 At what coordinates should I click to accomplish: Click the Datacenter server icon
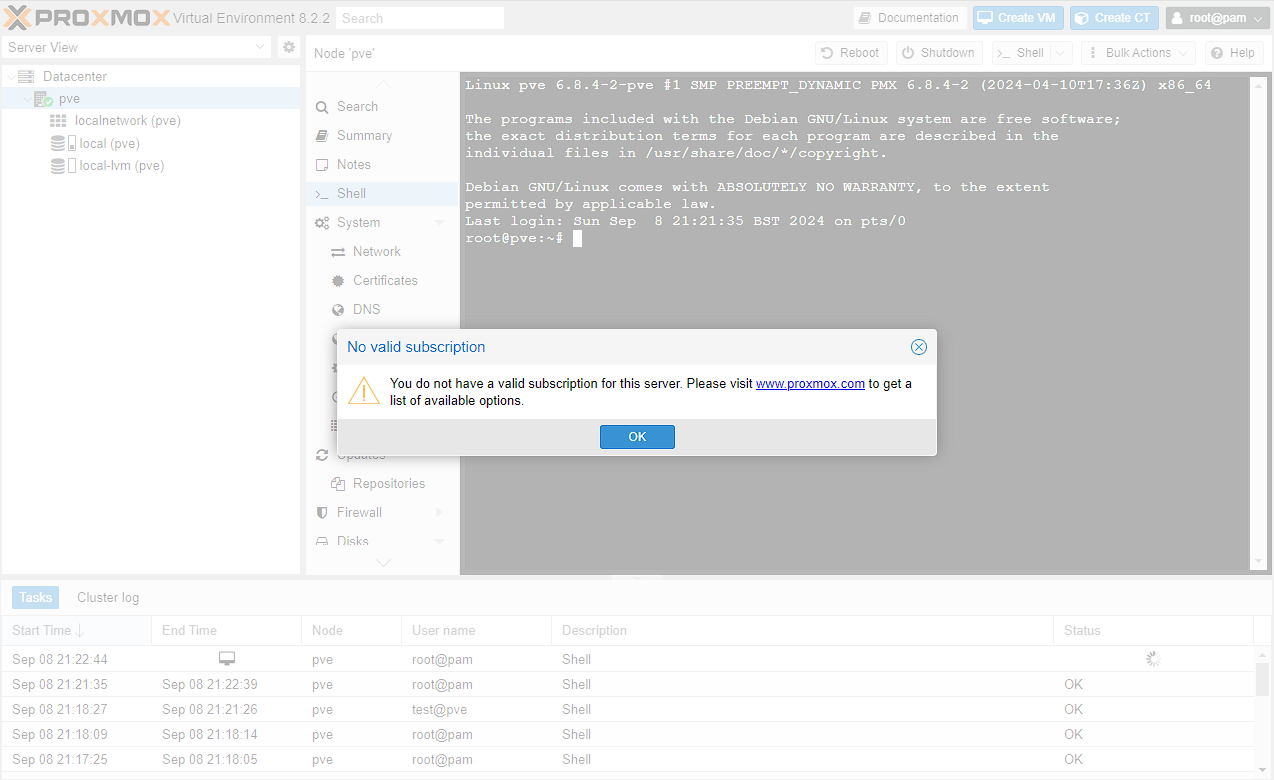coord(26,76)
